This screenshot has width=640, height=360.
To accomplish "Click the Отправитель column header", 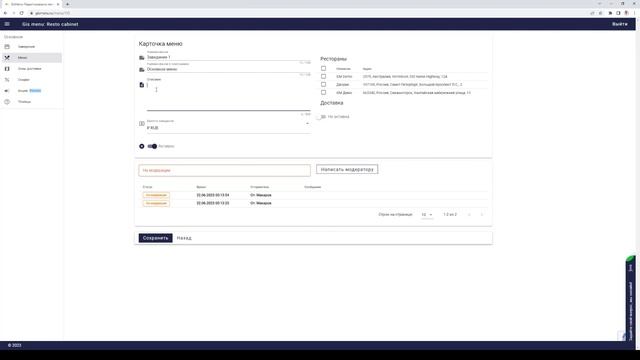I will click(260, 187).
